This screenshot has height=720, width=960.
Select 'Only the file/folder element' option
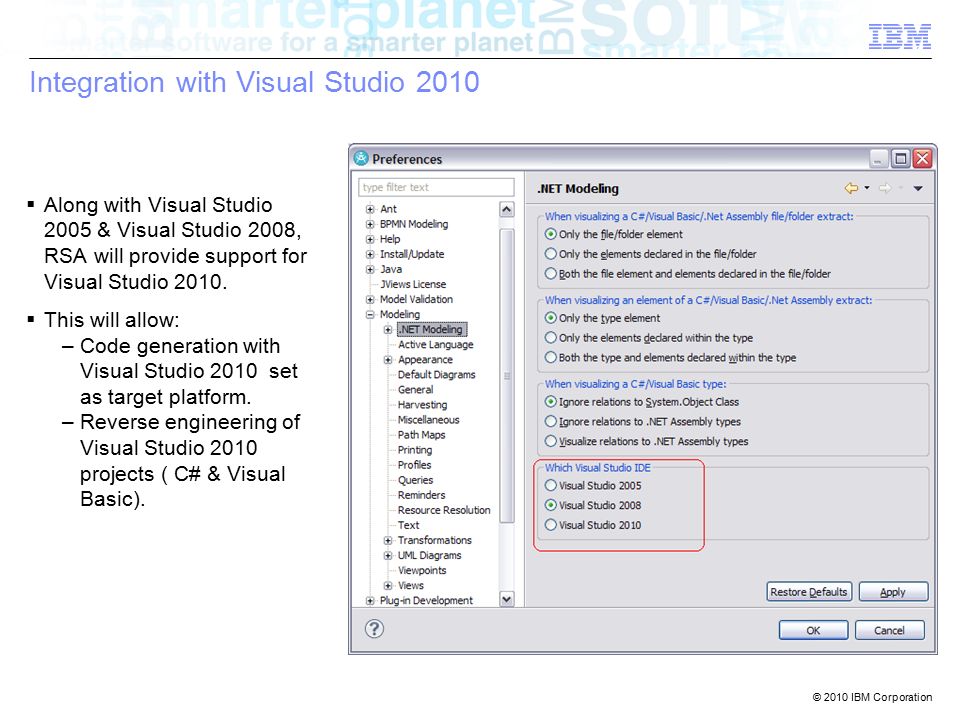tap(613, 234)
